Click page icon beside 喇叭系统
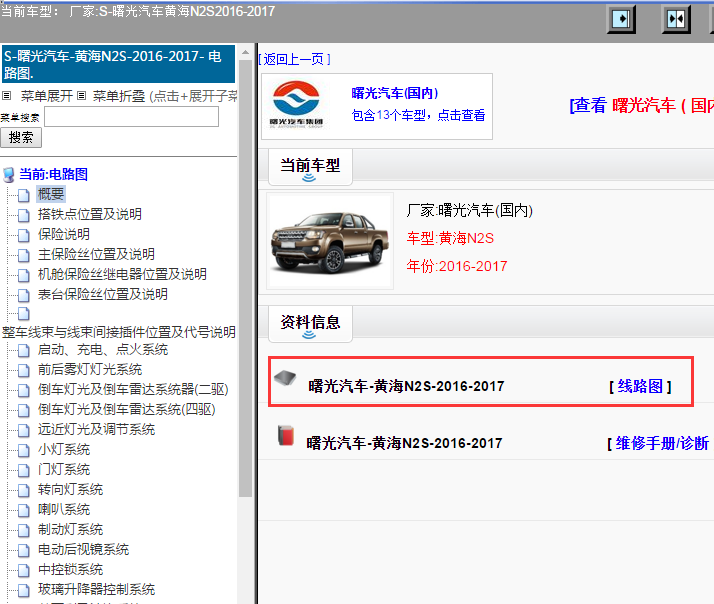The height and width of the screenshot is (604, 714). tap(24, 511)
